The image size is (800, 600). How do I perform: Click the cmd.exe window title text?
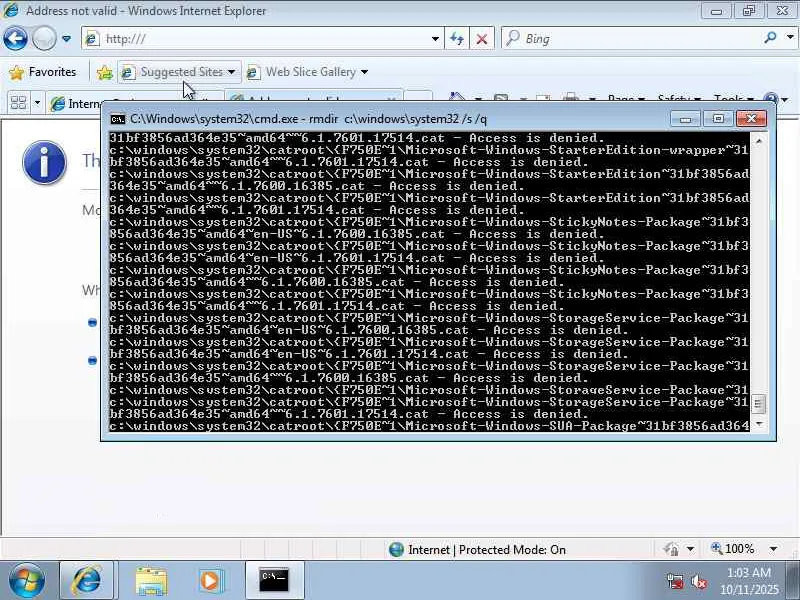coord(309,119)
